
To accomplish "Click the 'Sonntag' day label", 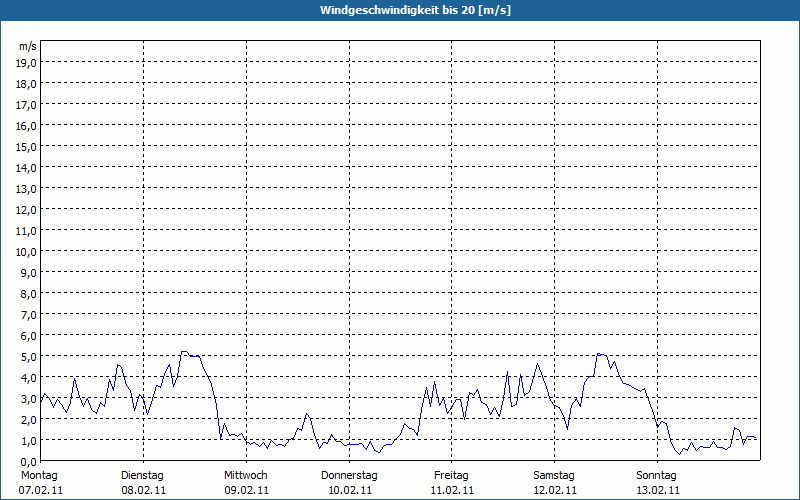I will point(657,476).
